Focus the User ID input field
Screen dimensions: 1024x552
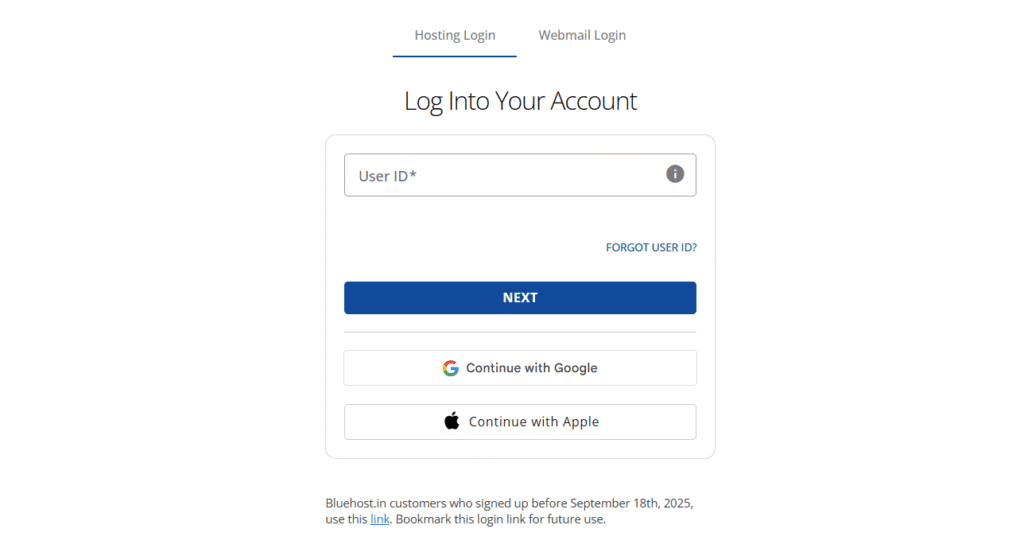pos(520,175)
